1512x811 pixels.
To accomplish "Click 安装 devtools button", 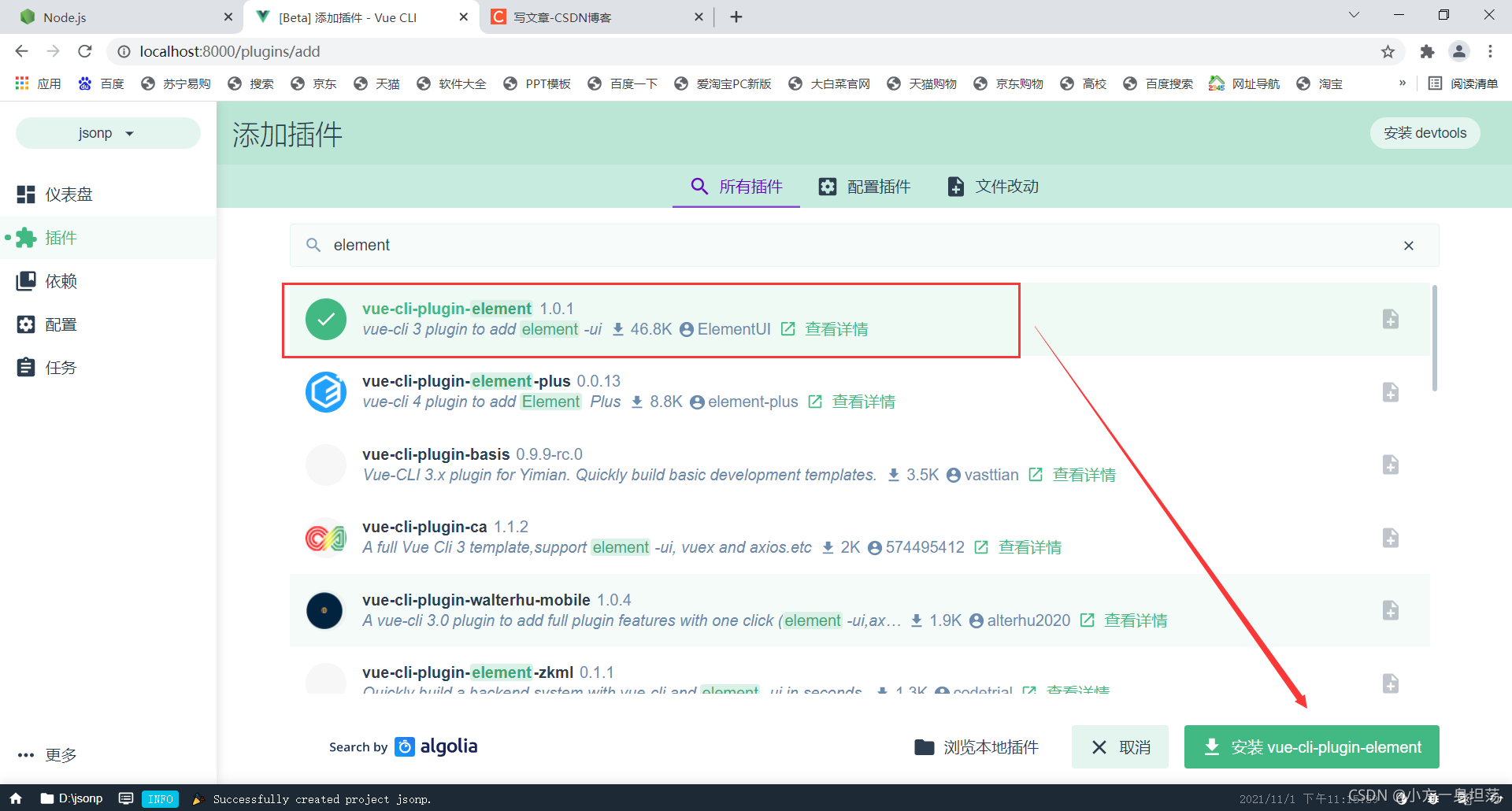I will click(1425, 133).
